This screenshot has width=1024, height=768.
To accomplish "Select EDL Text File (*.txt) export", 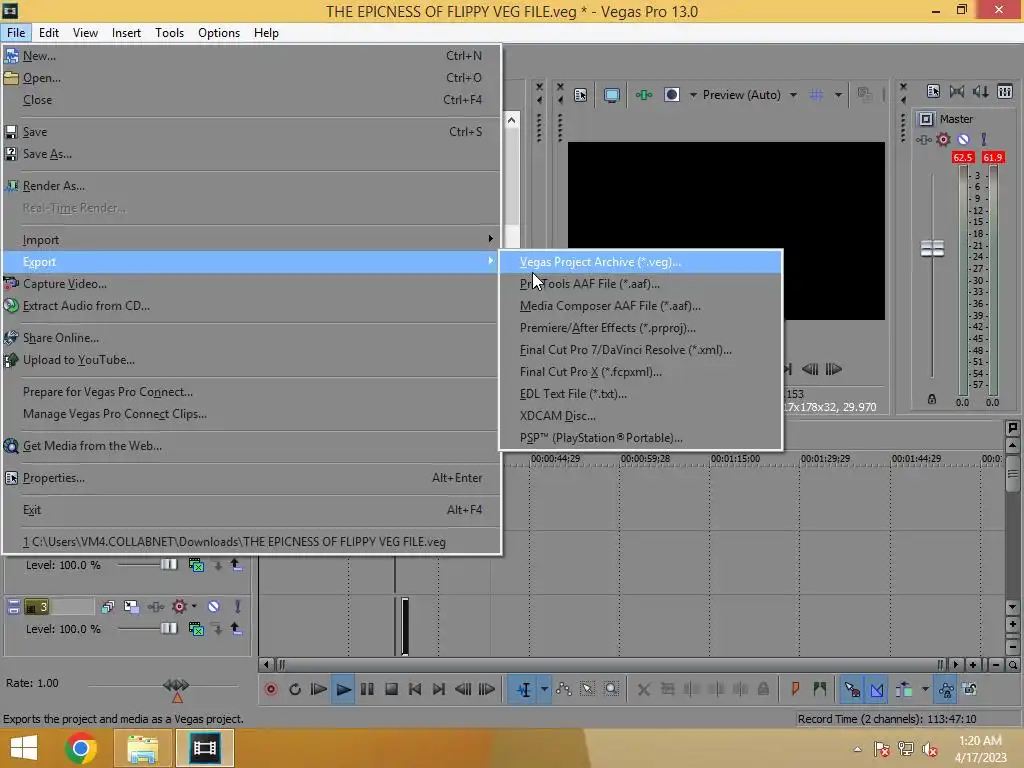I will (x=641, y=394).
